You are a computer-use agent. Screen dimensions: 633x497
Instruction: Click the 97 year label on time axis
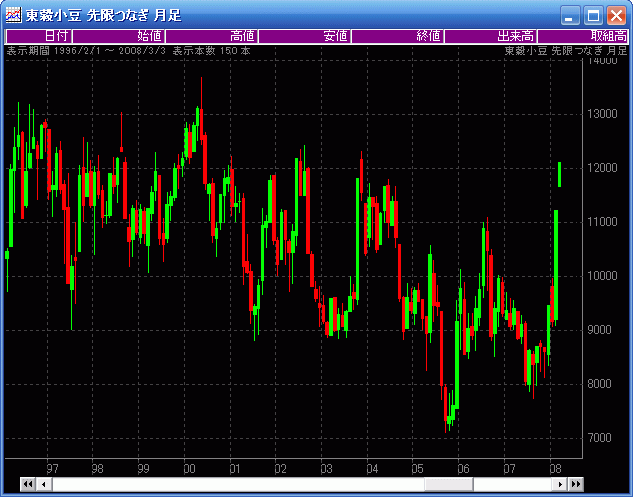tap(52, 469)
